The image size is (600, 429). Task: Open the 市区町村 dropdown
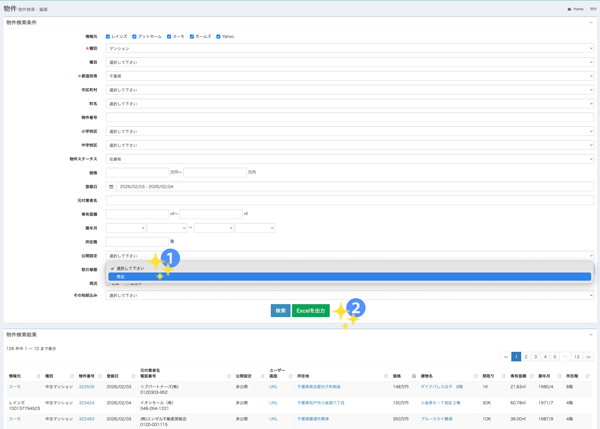pos(350,90)
